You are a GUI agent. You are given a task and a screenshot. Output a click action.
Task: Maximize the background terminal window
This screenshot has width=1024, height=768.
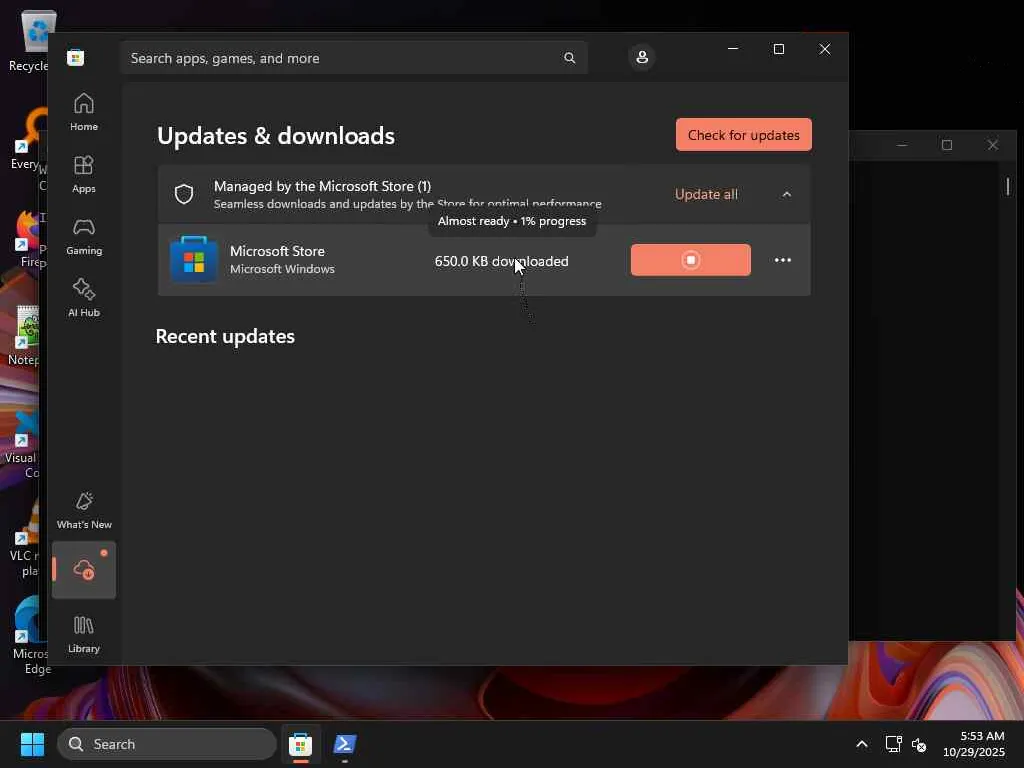[947, 145]
